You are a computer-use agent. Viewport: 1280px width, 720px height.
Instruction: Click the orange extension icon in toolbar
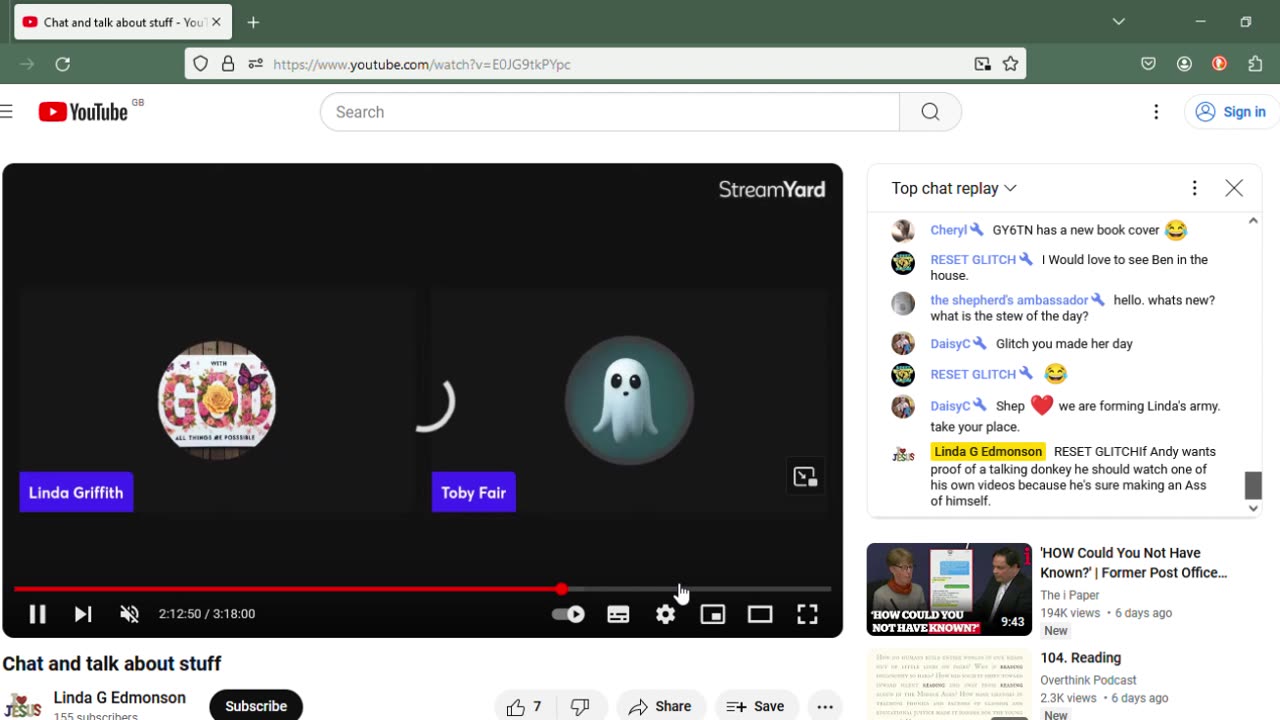[x=1220, y=64]
